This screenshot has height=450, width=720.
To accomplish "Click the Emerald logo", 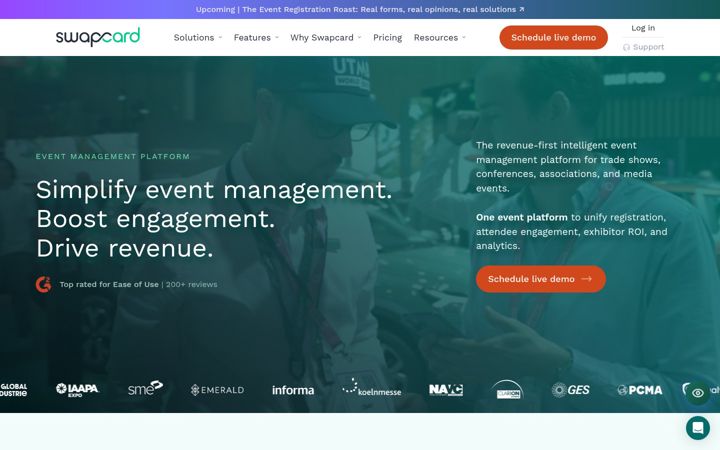I will click(217, 390).
